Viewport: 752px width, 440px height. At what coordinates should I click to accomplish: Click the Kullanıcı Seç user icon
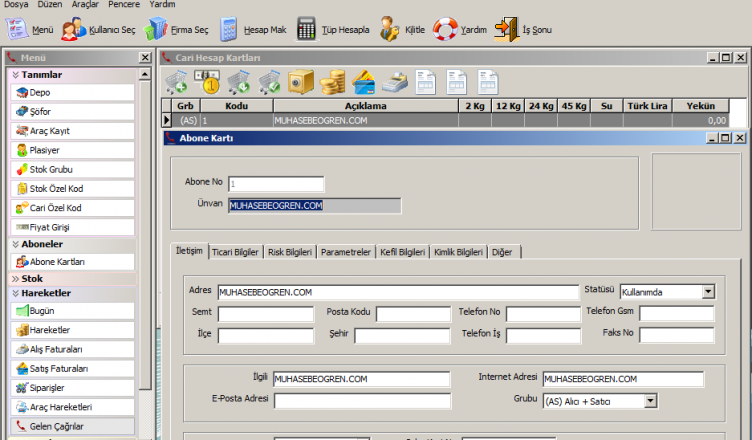(73, 29)
